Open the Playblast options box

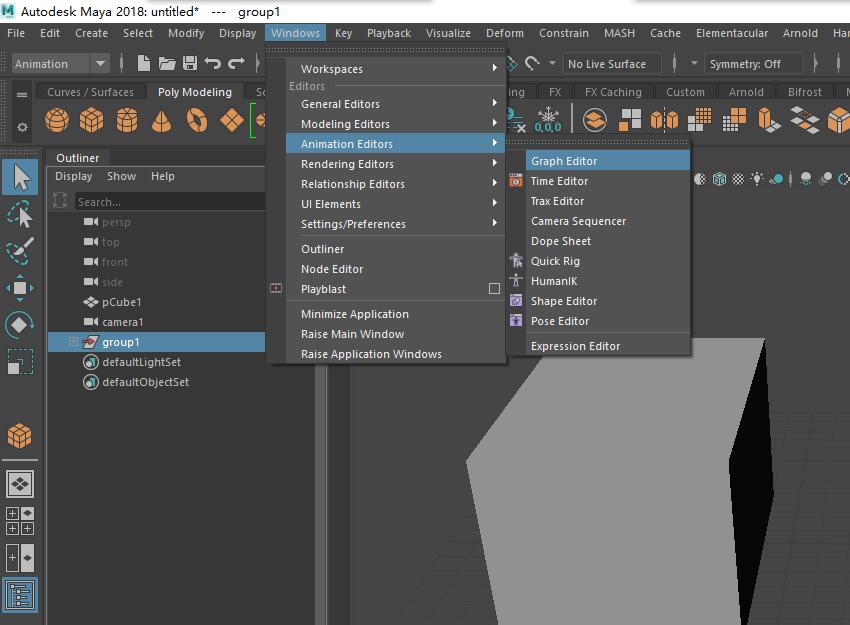(494, 288)
